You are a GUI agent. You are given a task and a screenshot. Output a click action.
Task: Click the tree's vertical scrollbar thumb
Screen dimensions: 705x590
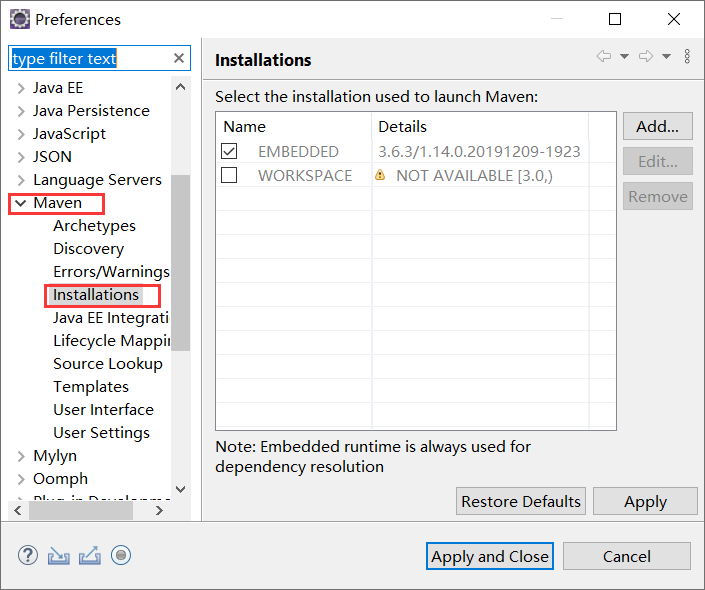coord(180,263)
